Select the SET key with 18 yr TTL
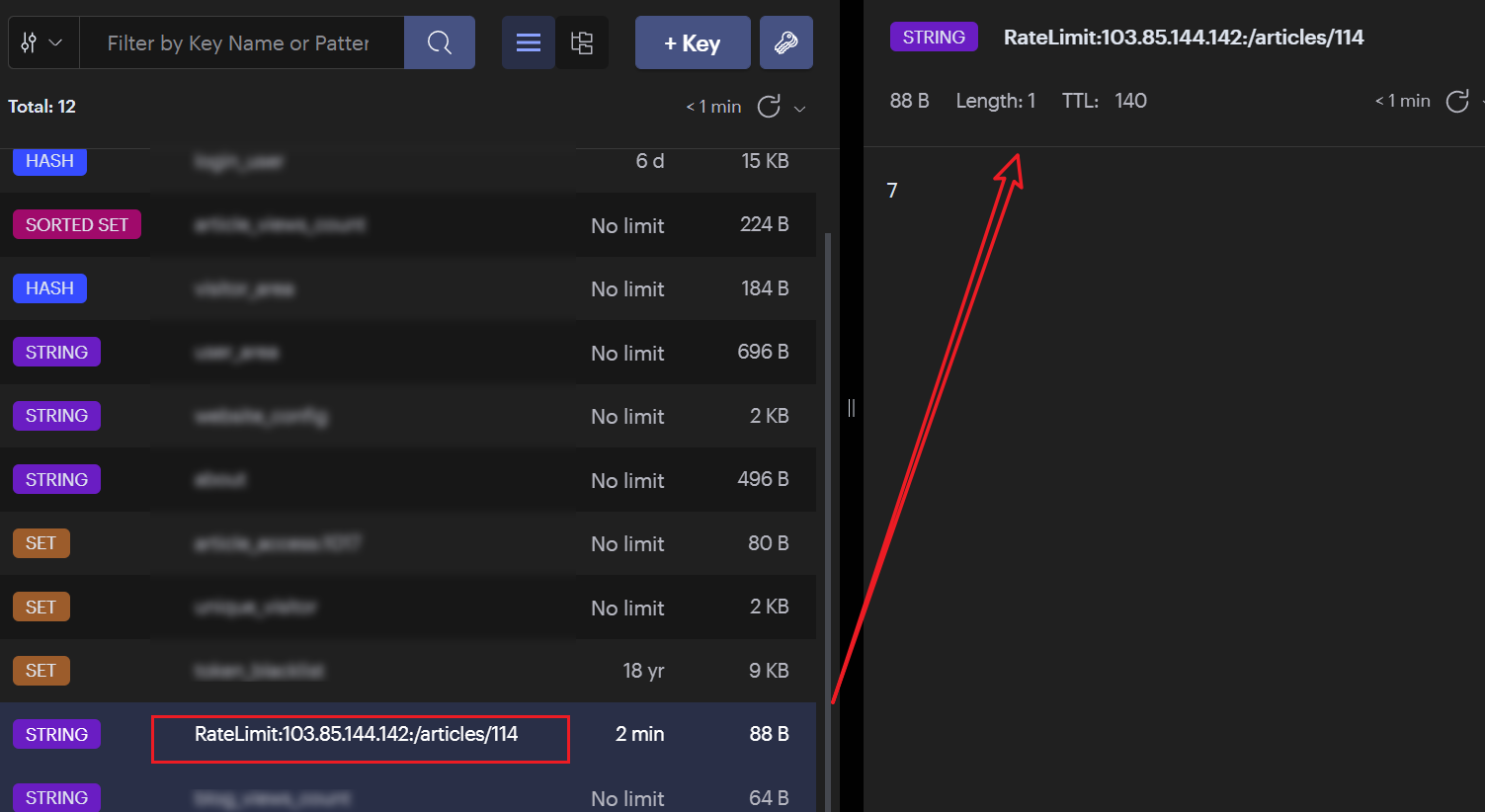The image size is (1485, 812). pyautogui.click(x=408, y=671)
